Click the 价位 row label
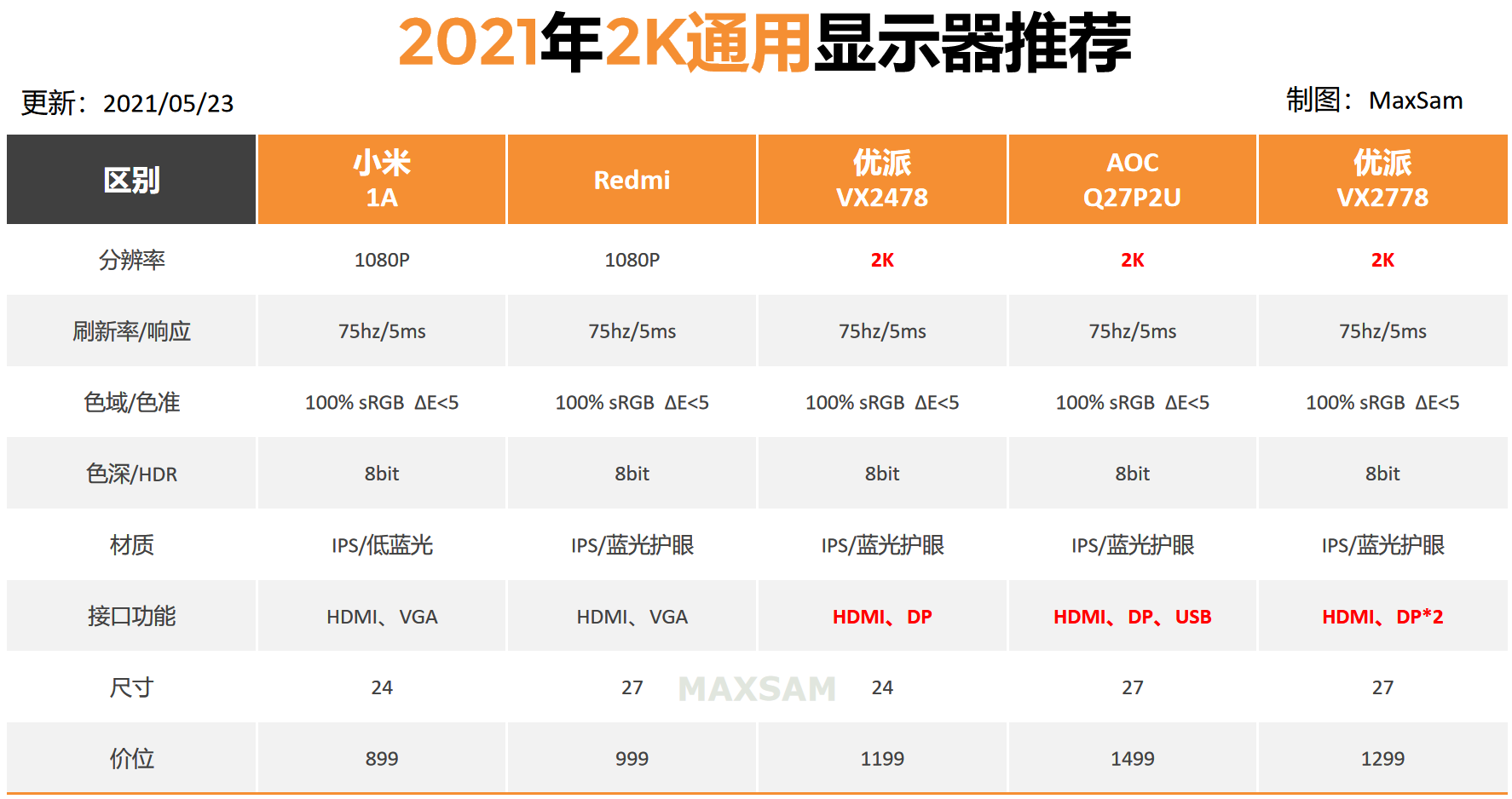The image size is (1512, 799). click(x=131, y=758)
